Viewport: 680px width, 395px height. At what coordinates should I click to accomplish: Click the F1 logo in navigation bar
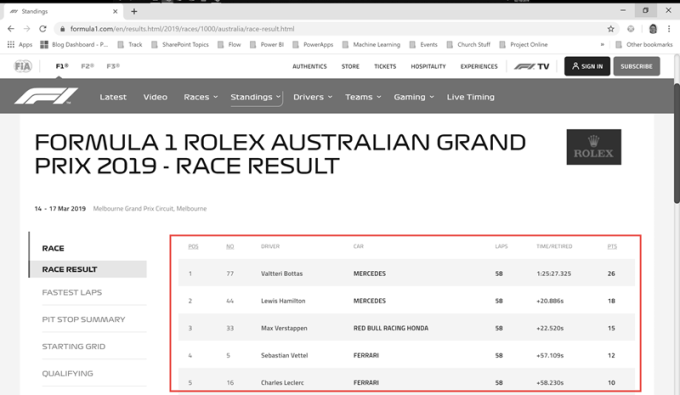46,96
